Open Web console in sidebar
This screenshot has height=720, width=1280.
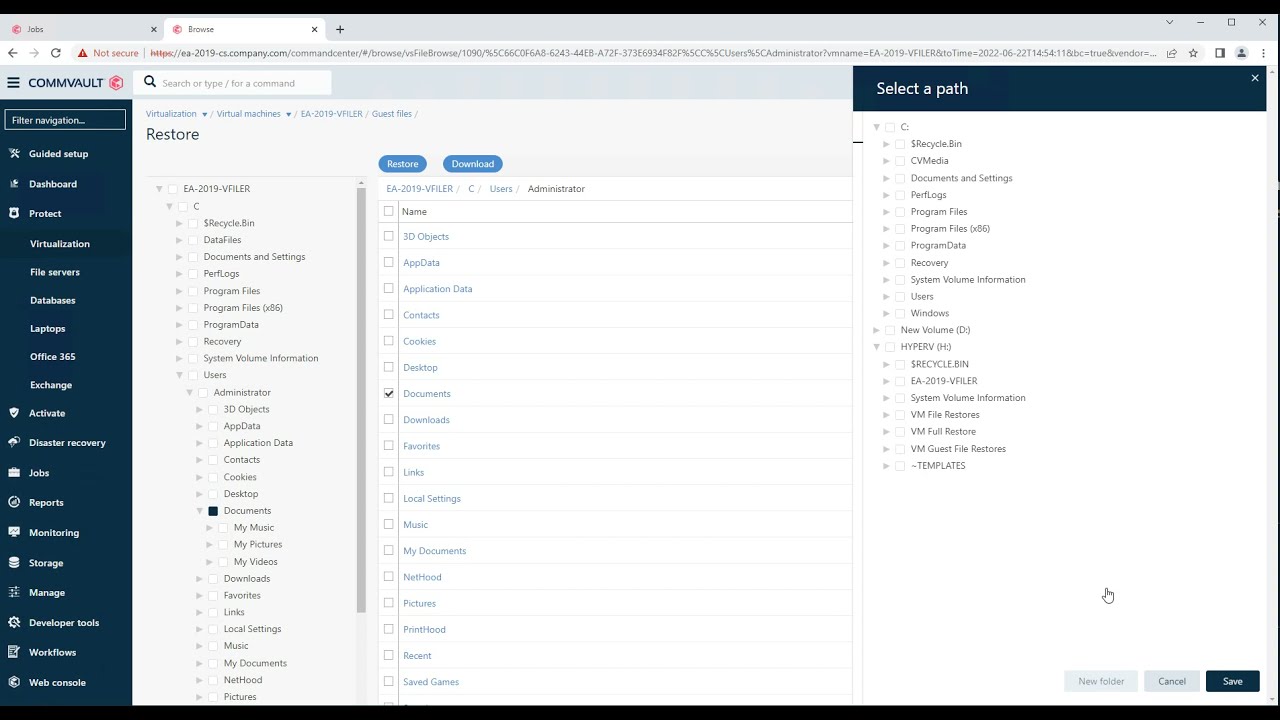coord(57,683)
